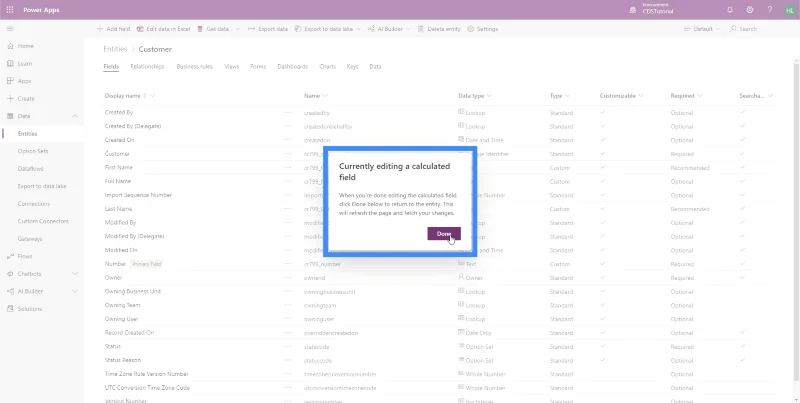Collapse the Data section chevron
Screen dimensions: 800x403
pos(75,116)
